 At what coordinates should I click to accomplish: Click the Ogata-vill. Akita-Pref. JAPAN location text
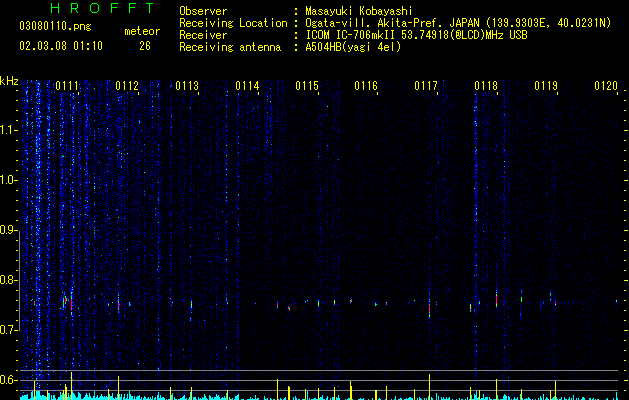[458, 23]
